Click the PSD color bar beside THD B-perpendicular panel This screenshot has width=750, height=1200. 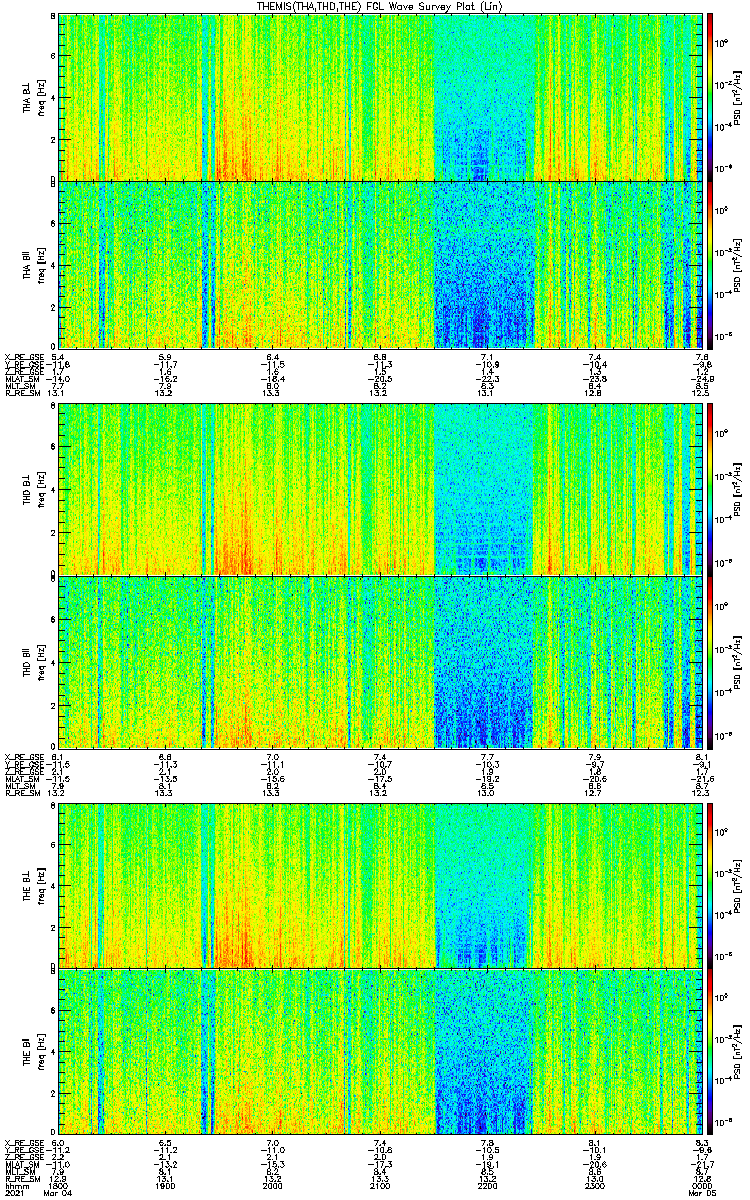(x=710, y=489)
